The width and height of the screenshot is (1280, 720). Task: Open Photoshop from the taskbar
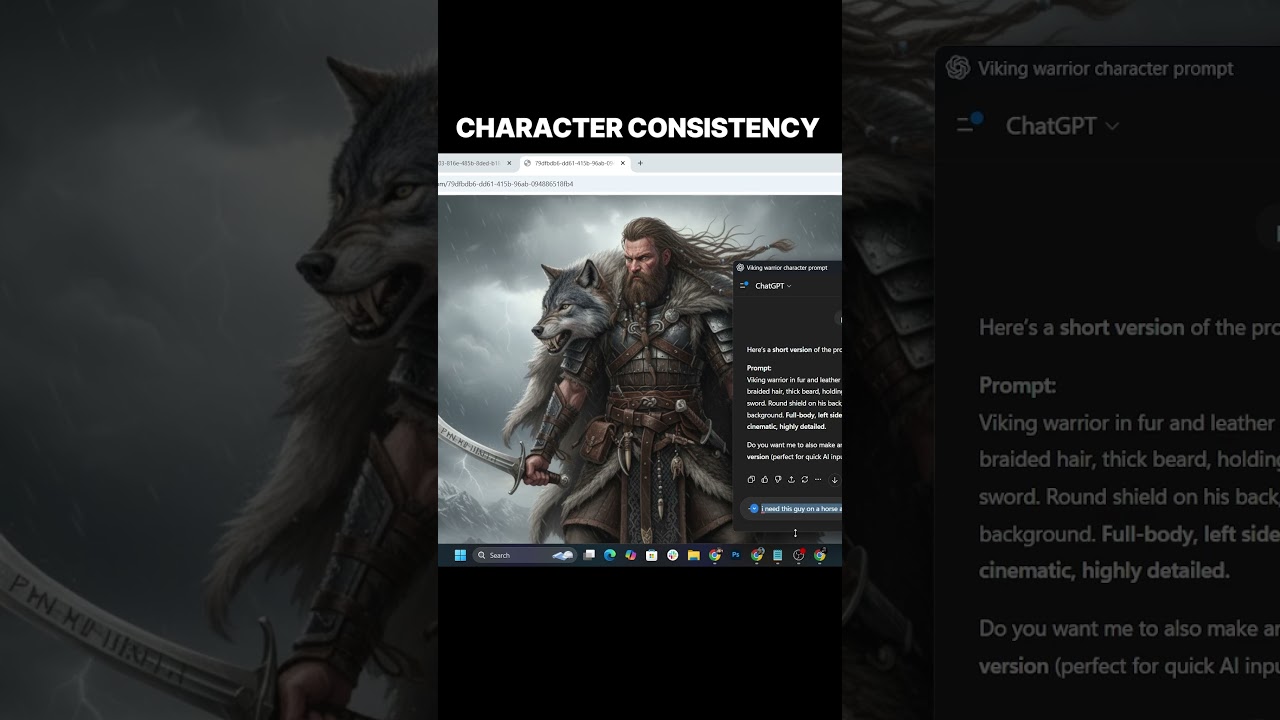tap(735, 555)
